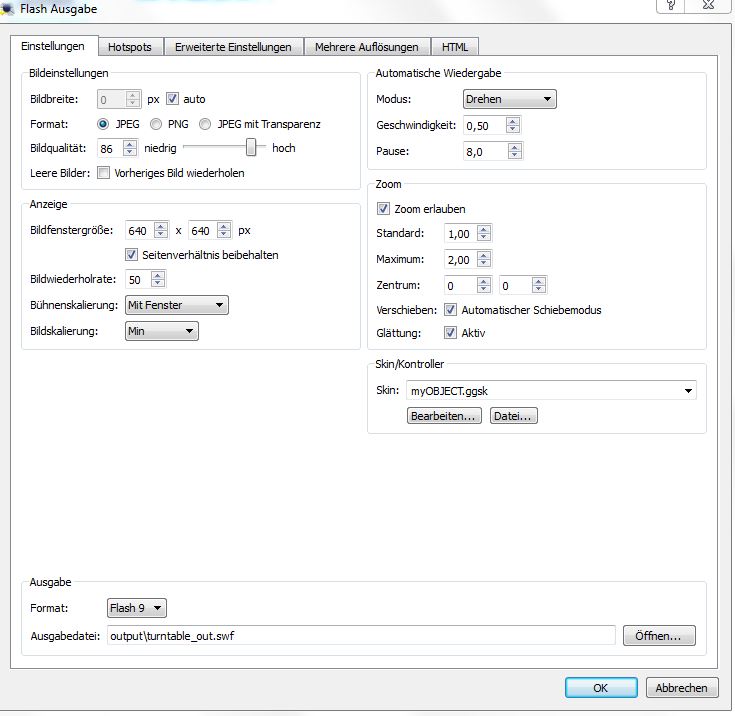Open the Modus dropdown showing Drehen
Viewport: 735px width, 716px height.
(509, 99)
